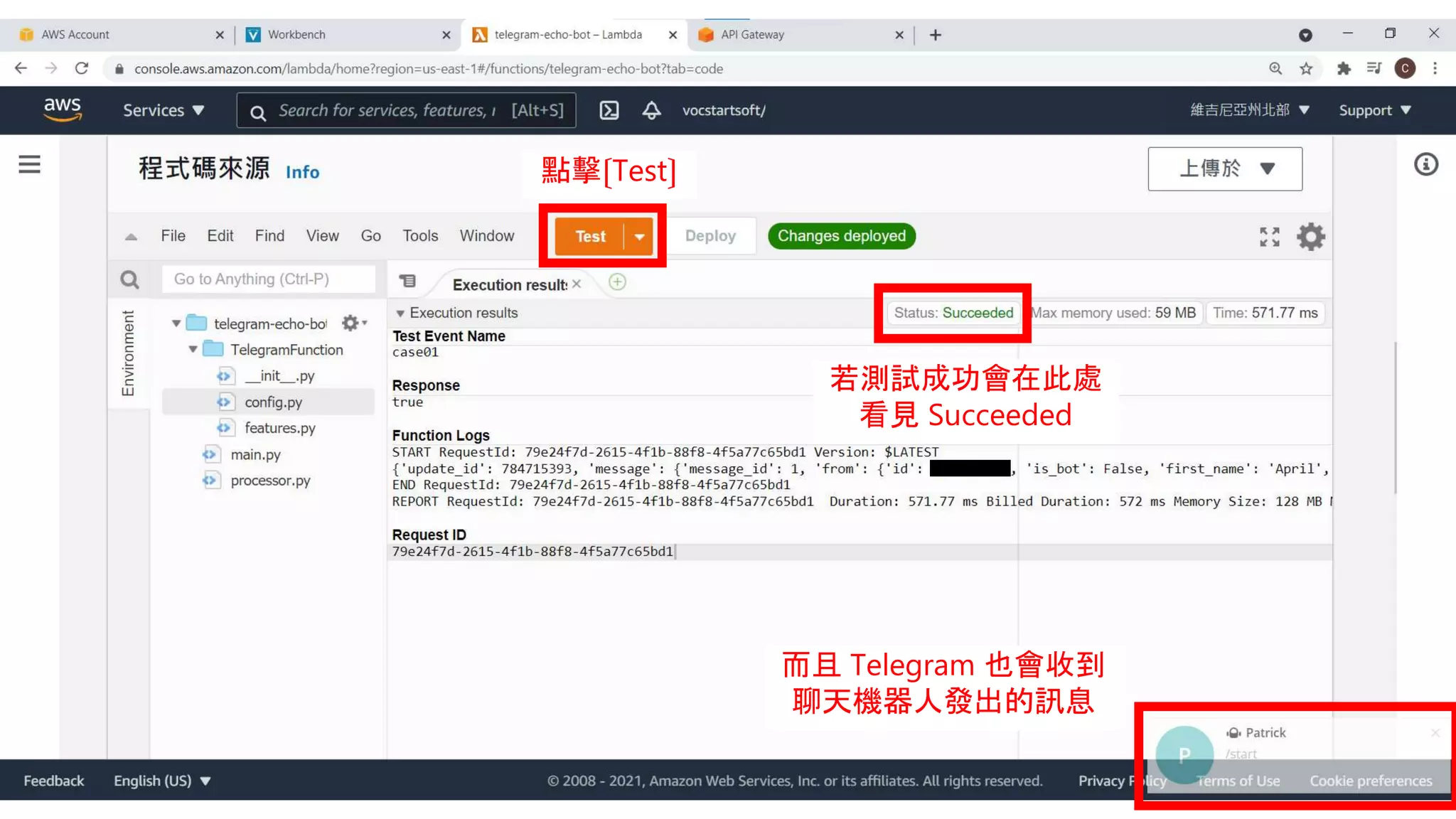Viewport: 1456px width, 819px height.
Task: Bookmark this page with star icon
Action: pos(1306,68)
